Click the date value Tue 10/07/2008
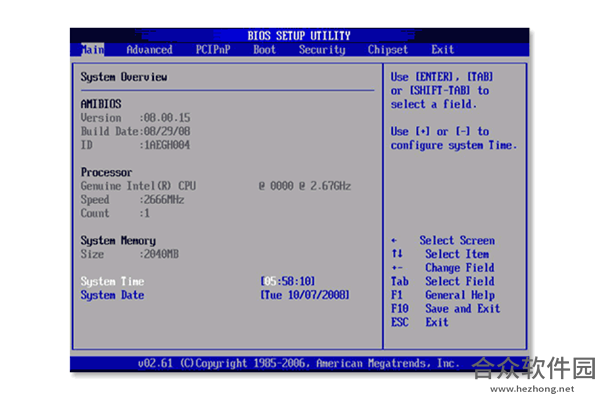The height and width of the screenshot is (399, 600). (305, 295)
